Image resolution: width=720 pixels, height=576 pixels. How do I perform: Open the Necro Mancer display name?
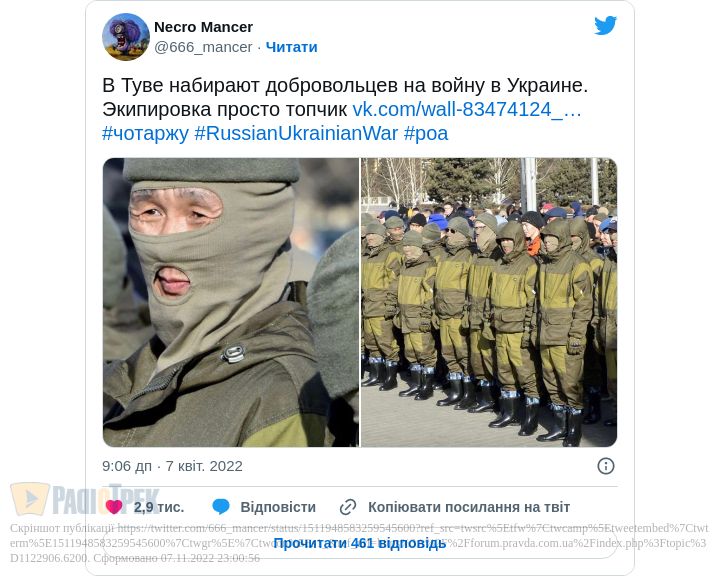point(203,27)
